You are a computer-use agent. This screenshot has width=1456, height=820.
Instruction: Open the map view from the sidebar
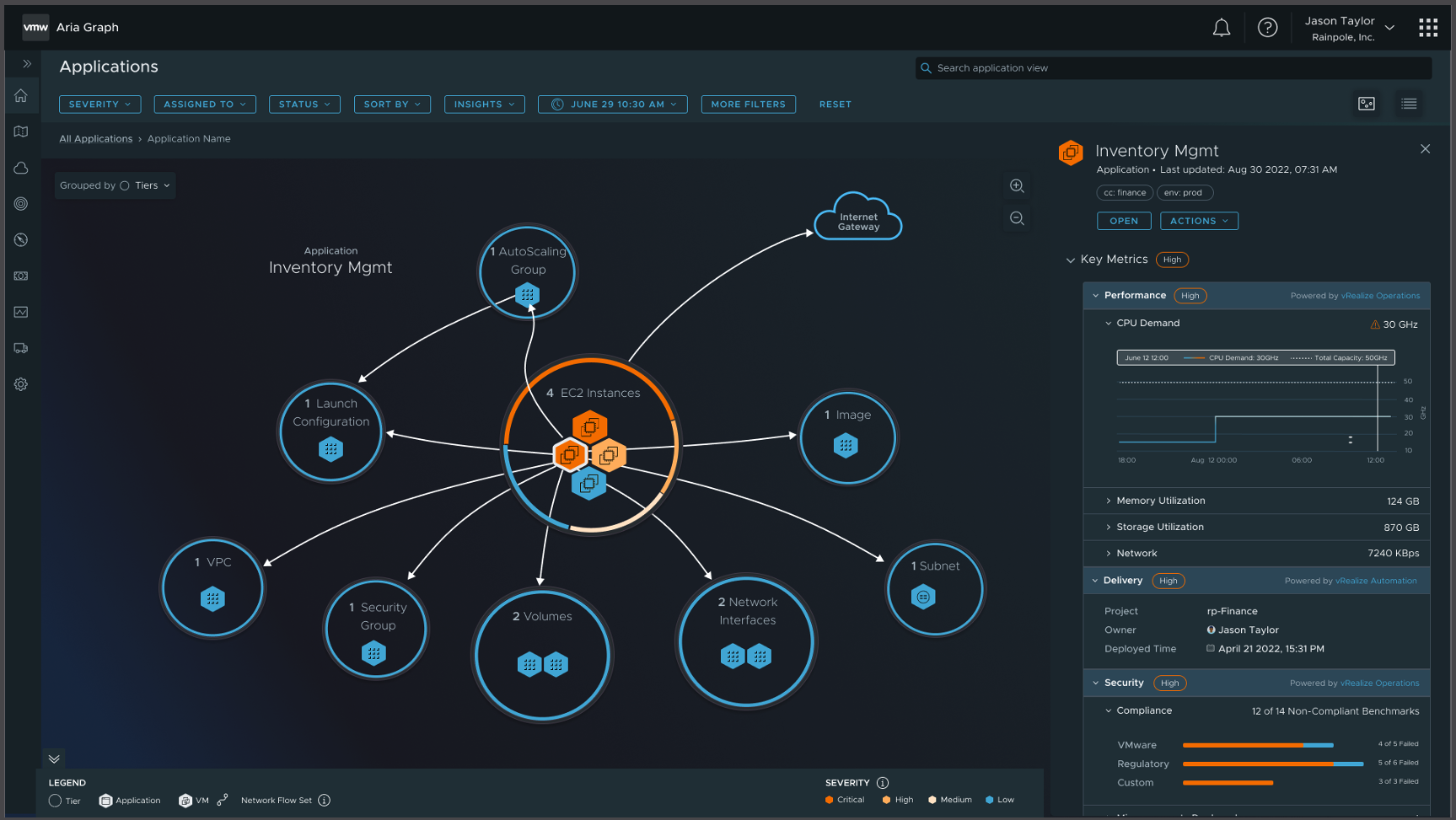point(21,131)
